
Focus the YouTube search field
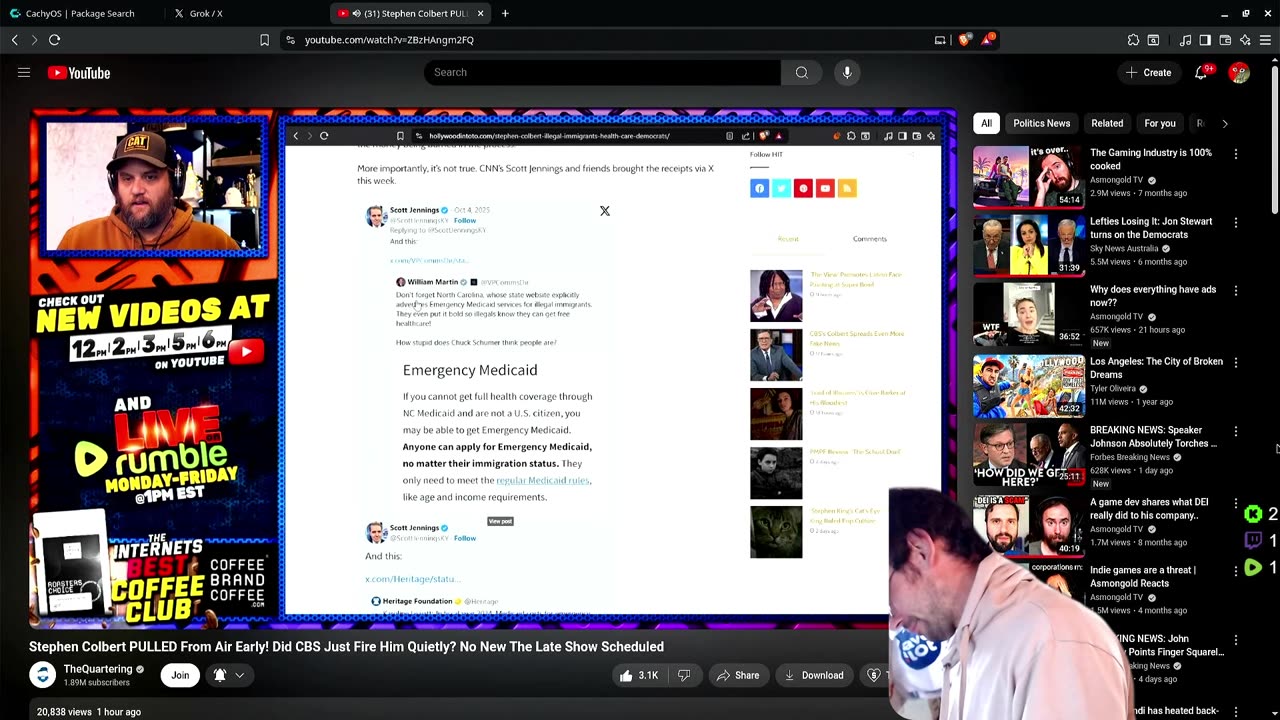(602, 72)
